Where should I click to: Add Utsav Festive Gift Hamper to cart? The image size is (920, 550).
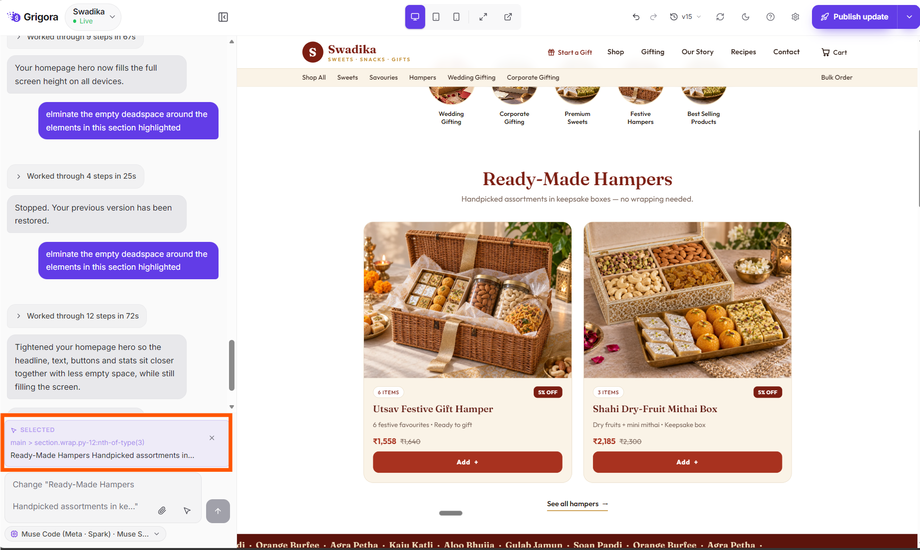(x=467, y=463)
